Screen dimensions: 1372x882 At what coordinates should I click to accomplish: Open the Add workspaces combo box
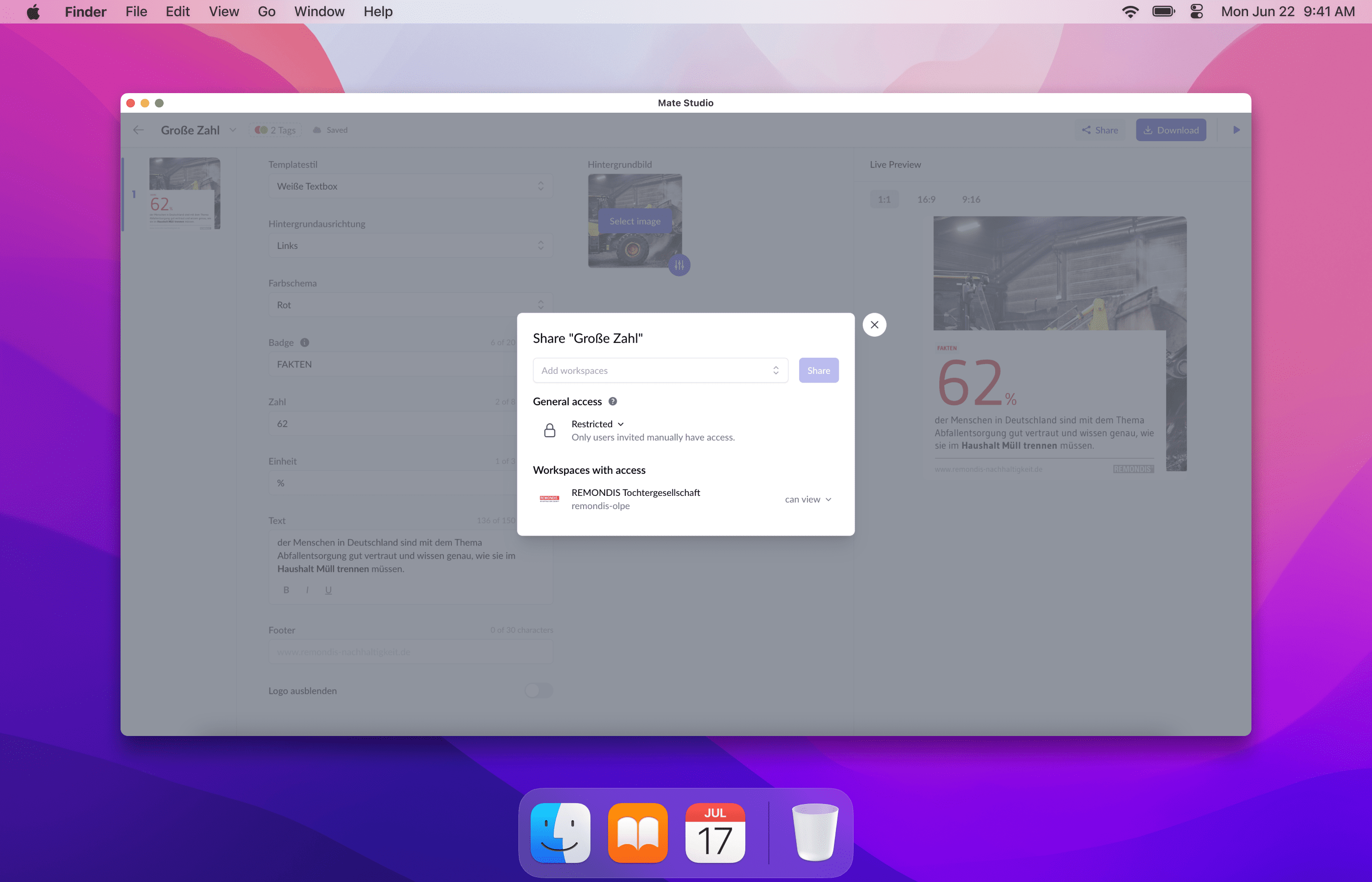click(660, 370)
